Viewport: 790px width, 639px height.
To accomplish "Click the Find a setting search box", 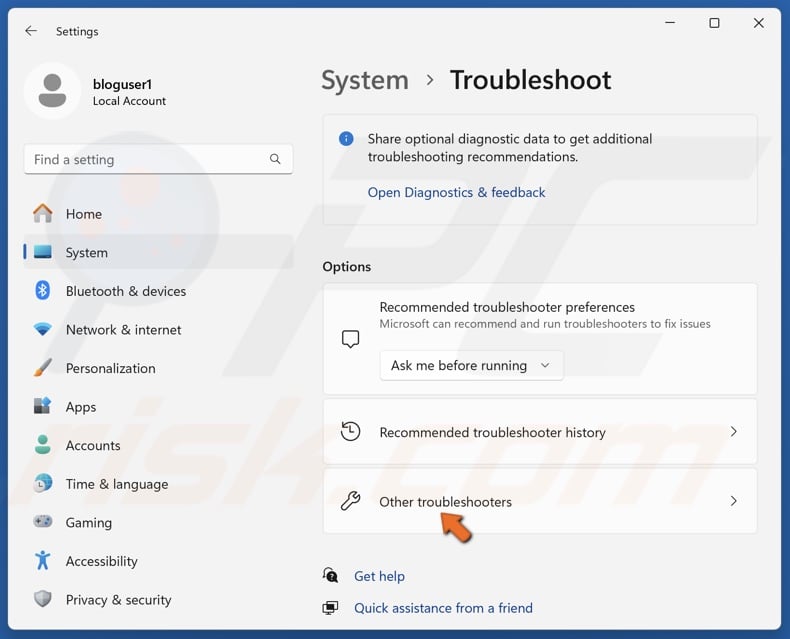I will click(158, 159).
